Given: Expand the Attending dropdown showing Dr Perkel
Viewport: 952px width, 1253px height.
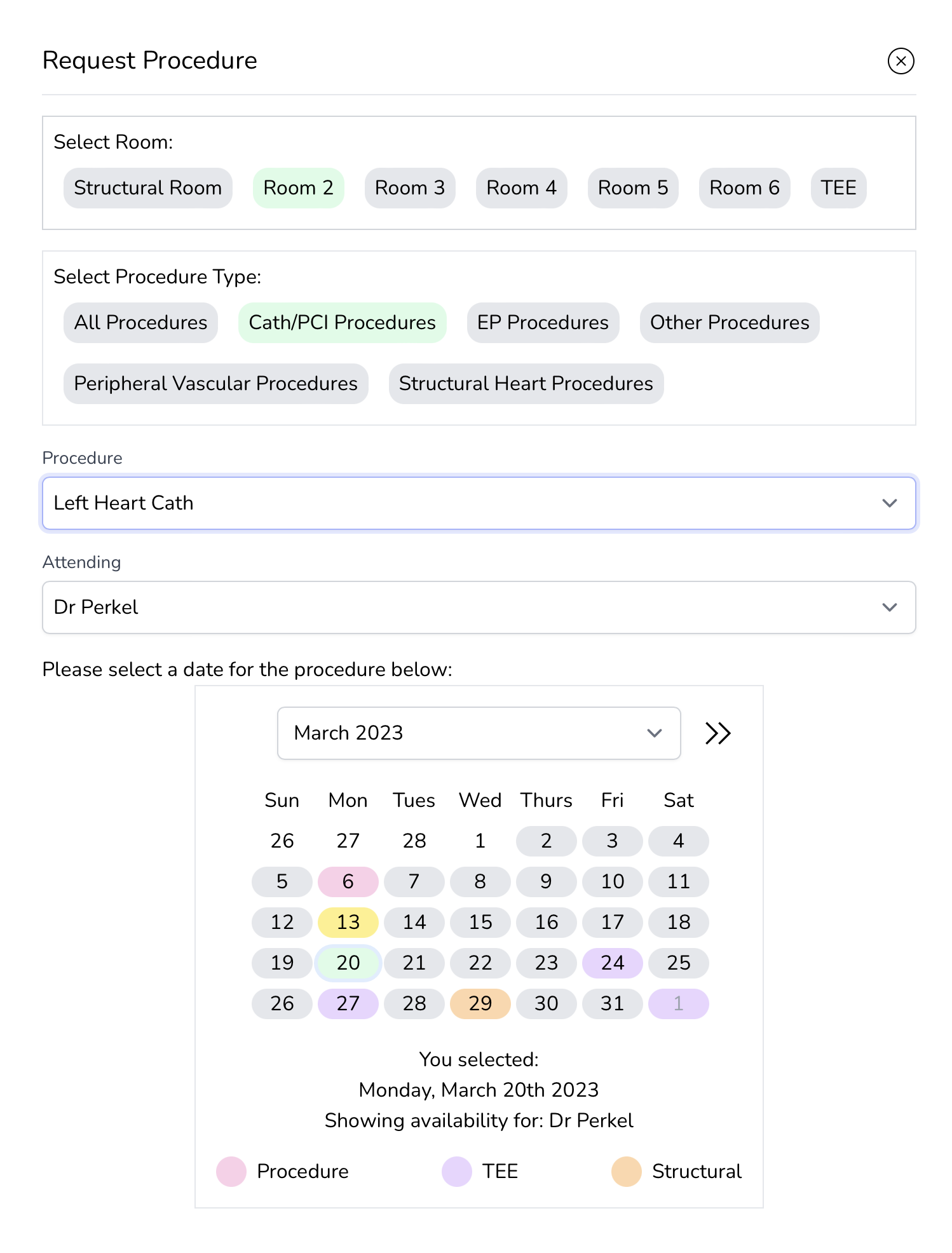Looking at the screenshot, I should pos(479,607).
